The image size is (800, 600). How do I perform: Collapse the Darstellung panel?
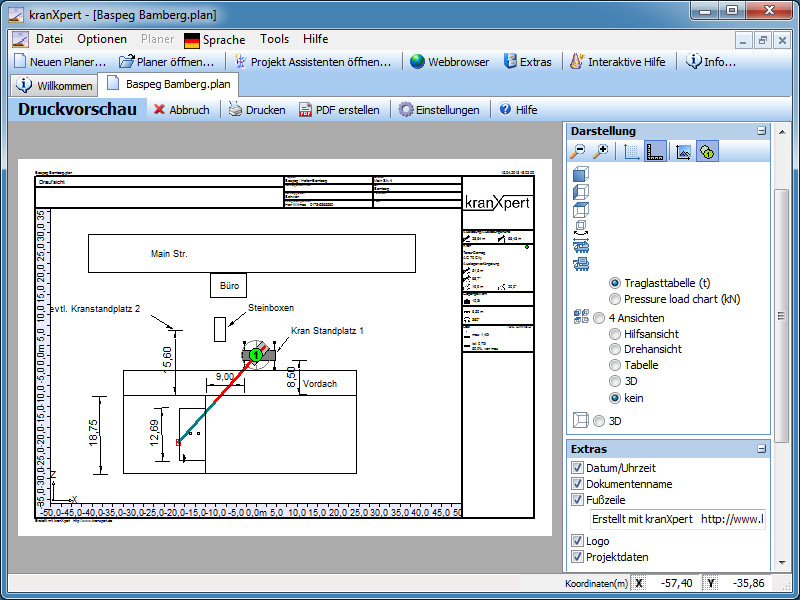[x=761, y=131]
